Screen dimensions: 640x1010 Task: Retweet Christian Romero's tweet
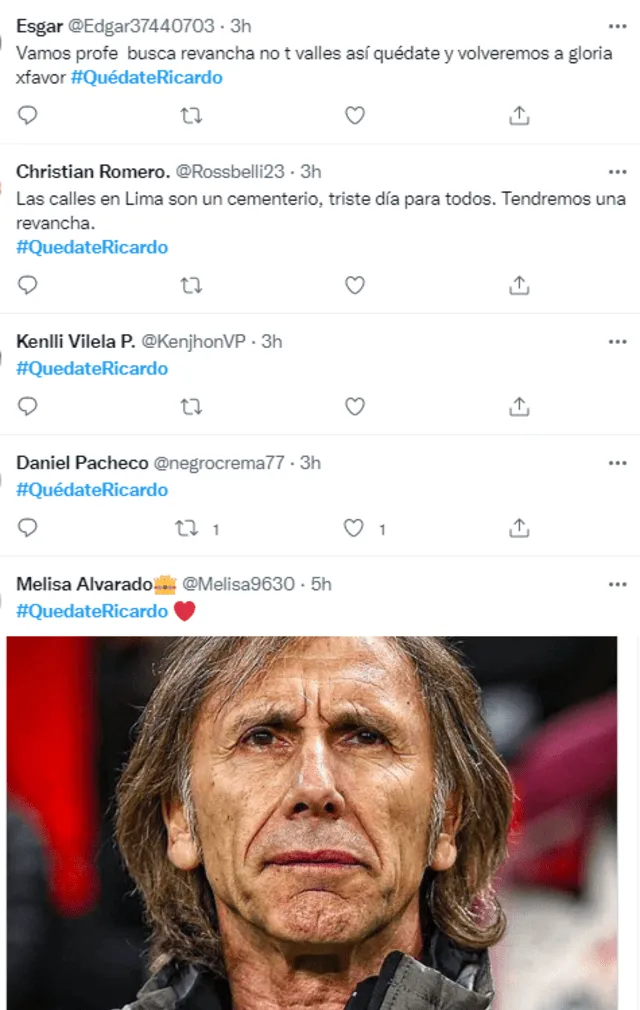(x=190, y=285)
